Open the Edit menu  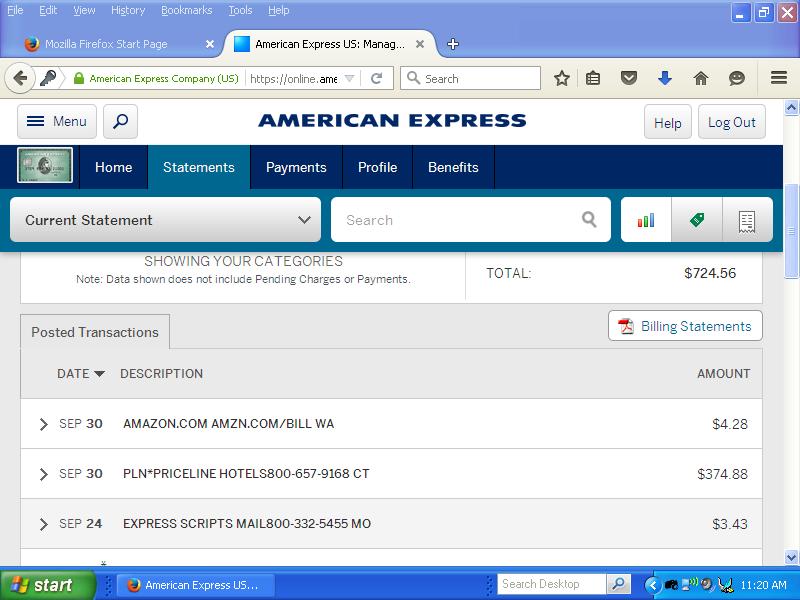click(x=48, y=10)
